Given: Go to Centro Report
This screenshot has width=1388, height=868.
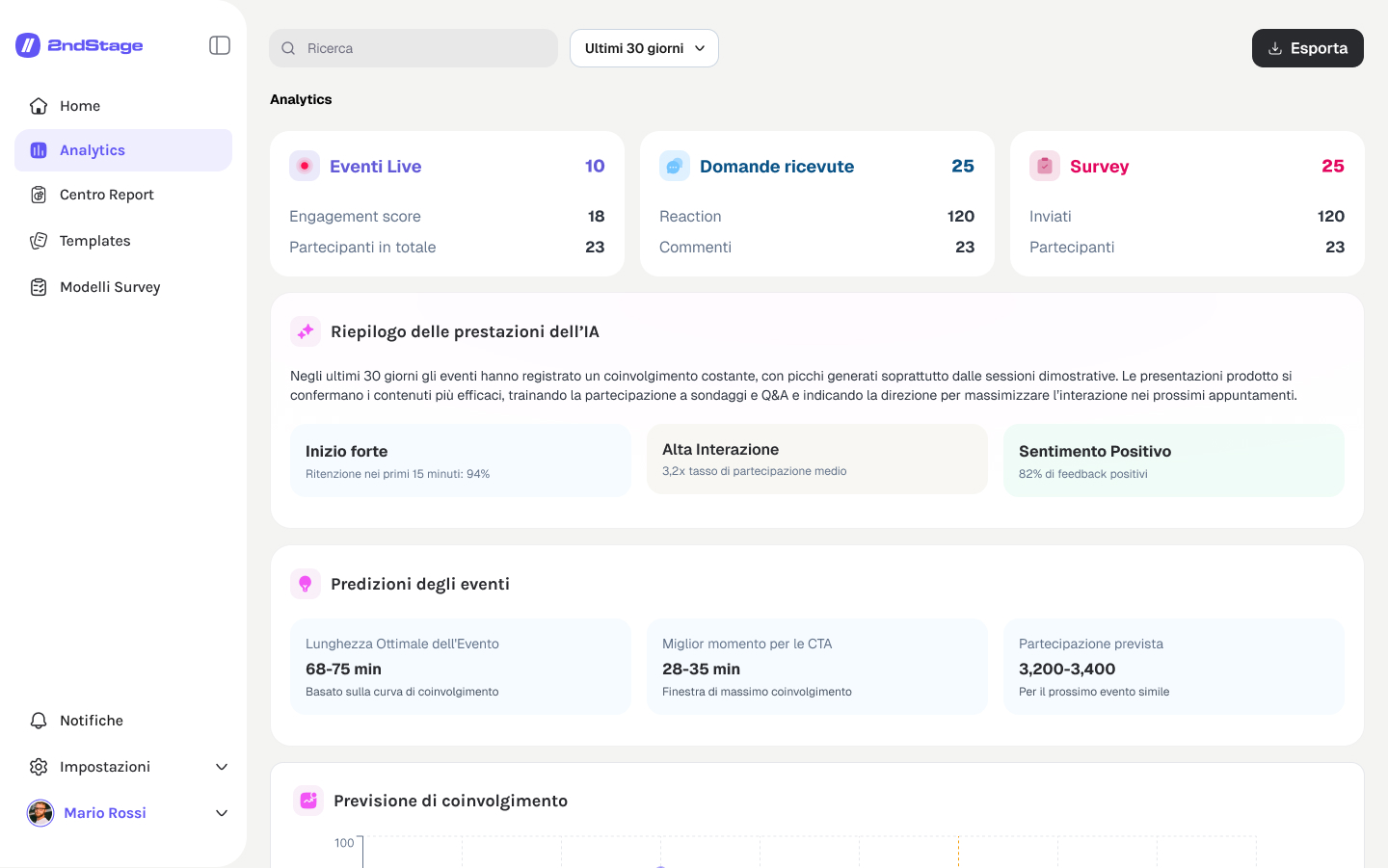Looking at the screenshot, I should pyautogui.click(x=123, y=195).
